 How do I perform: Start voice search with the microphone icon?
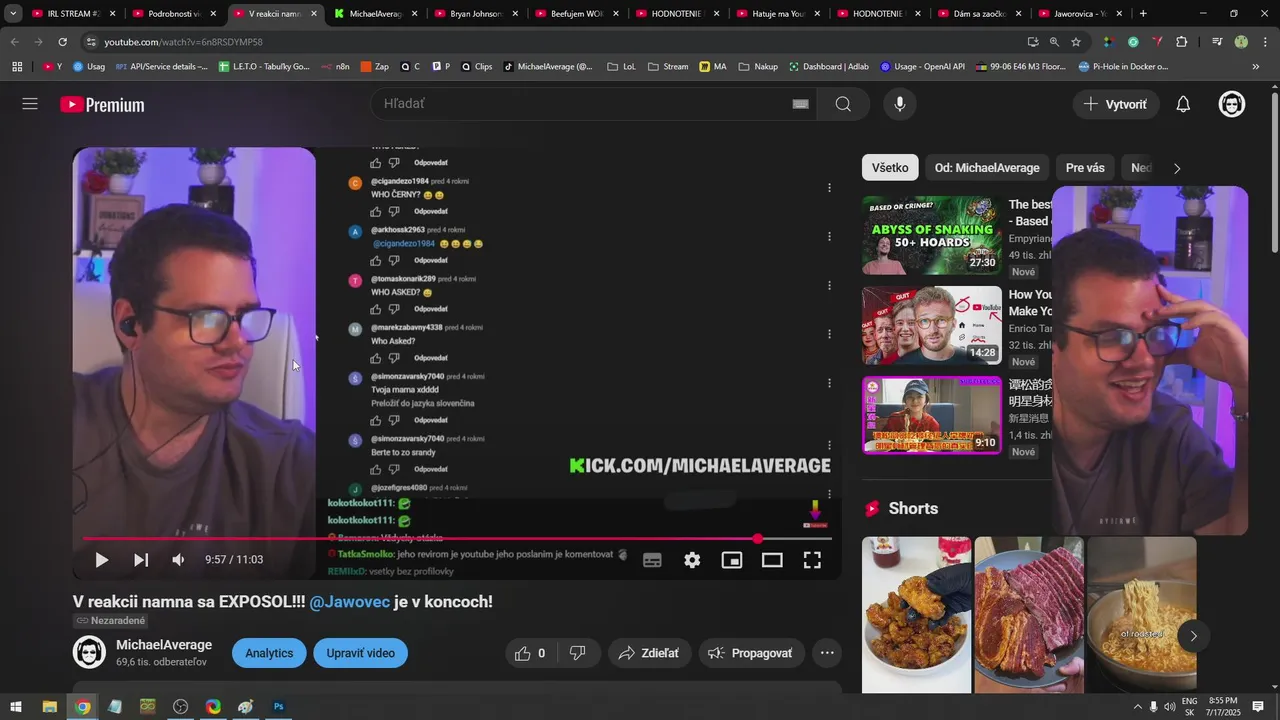900,104
